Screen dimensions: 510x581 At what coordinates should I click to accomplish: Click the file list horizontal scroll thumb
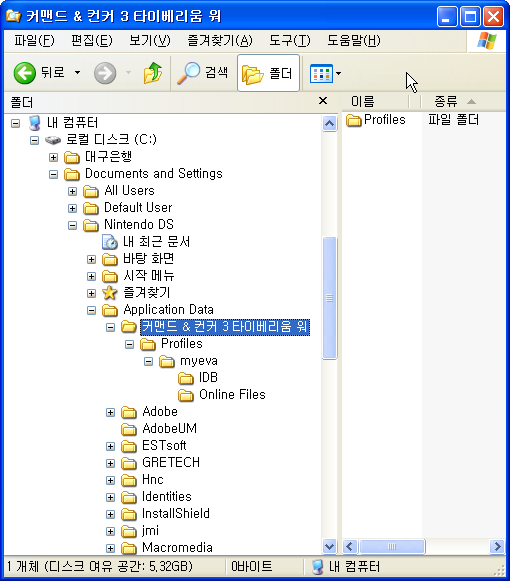pos(392,547)
